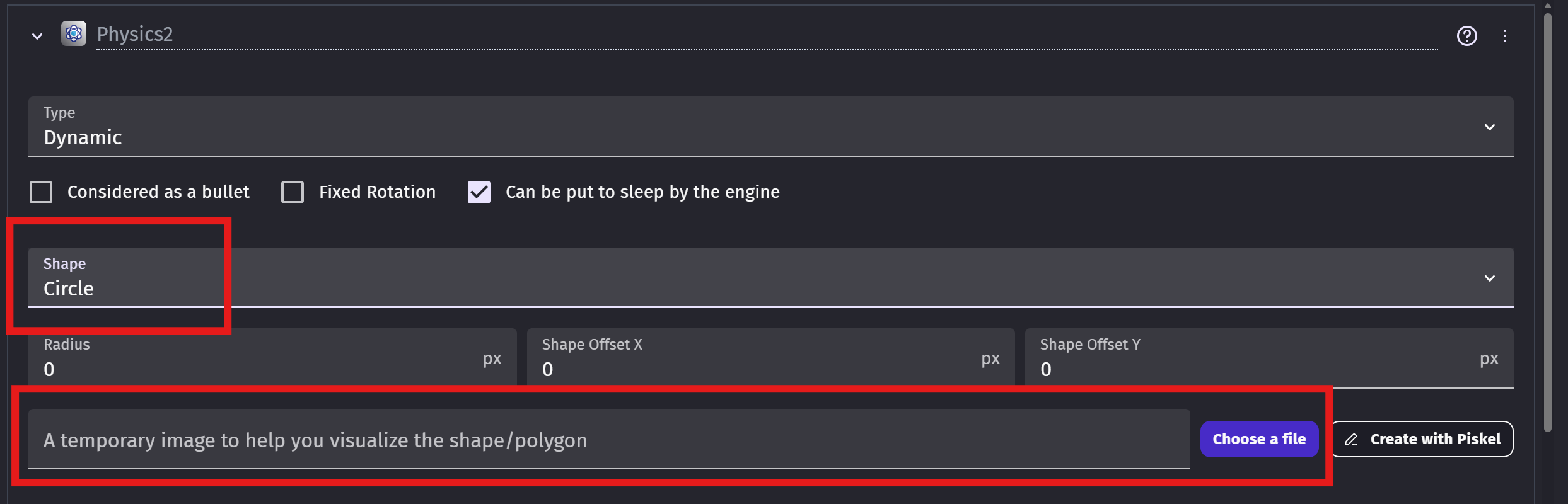Viewport: 1568px width, 504px height.
Task: Click the Physics2 behavior name field
Action: pyautogui.click(x=757, y=35)
